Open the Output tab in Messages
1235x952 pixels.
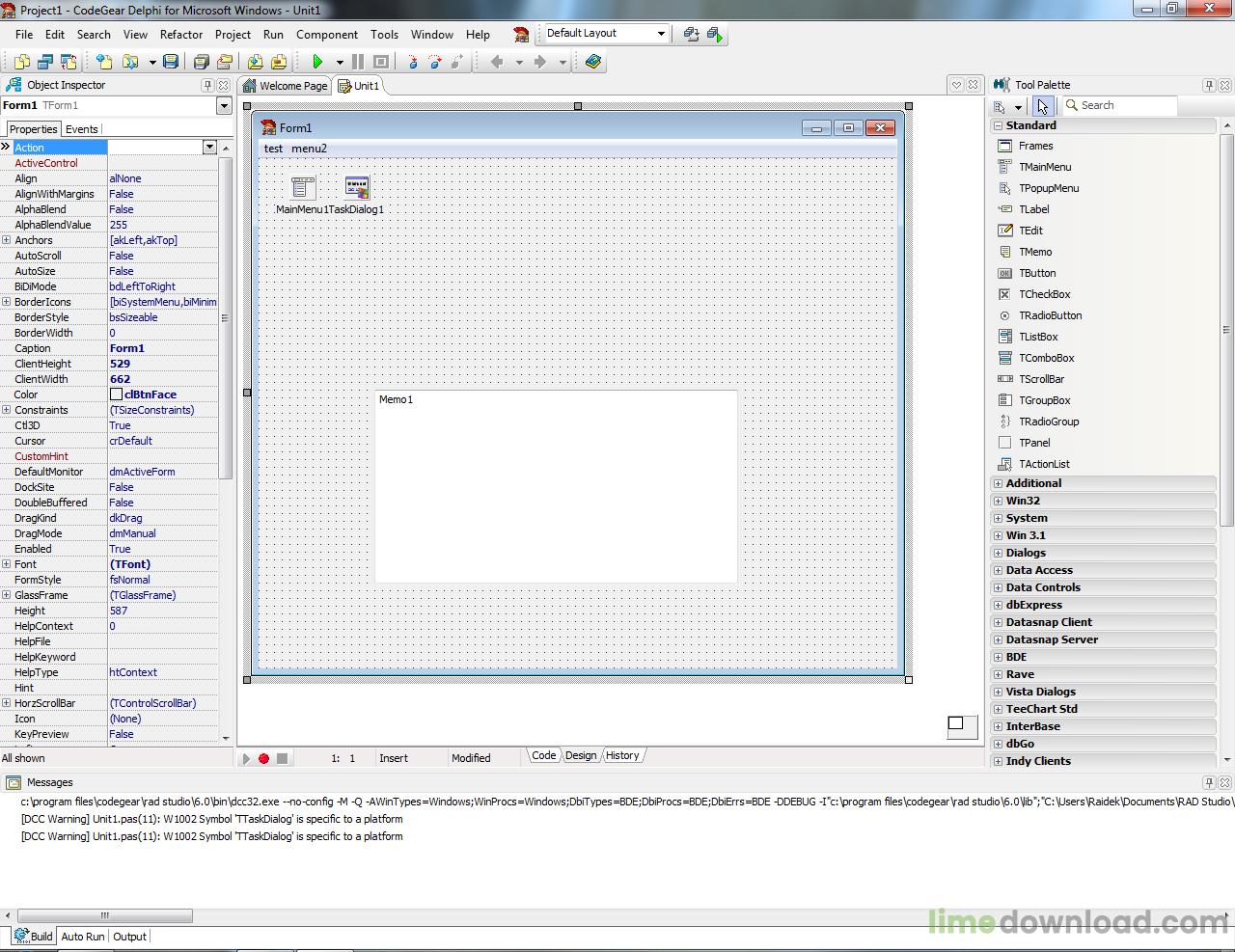[x=129, y=937]
